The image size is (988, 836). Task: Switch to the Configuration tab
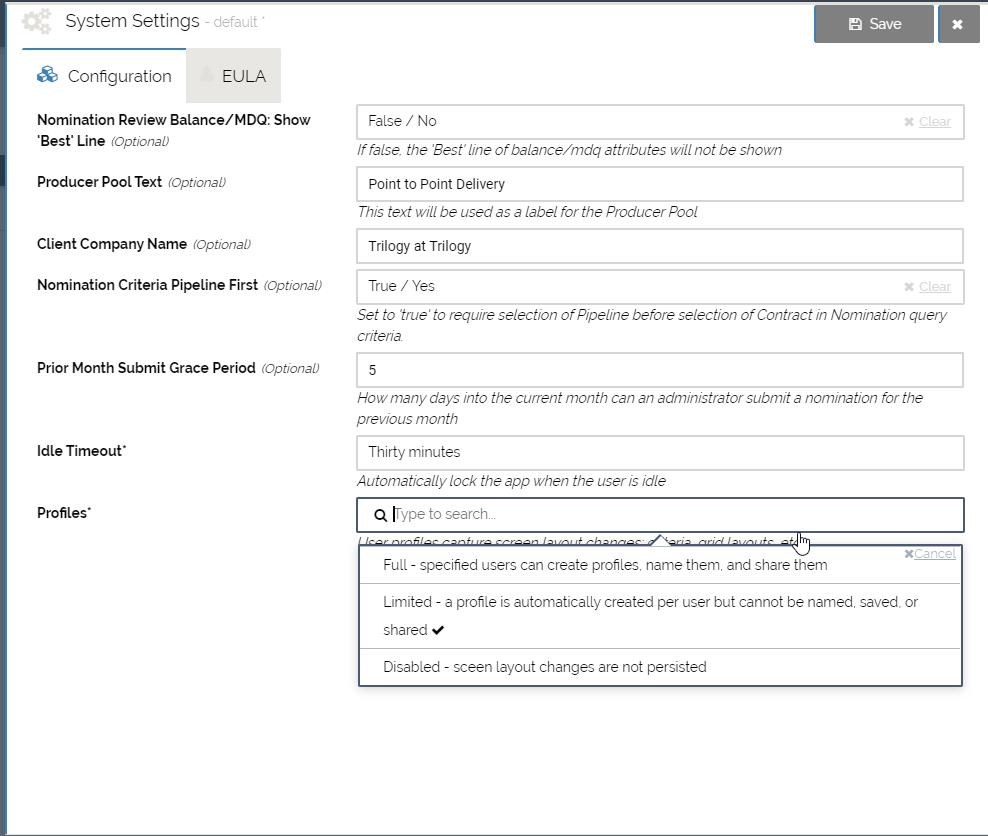pos(105,76)
